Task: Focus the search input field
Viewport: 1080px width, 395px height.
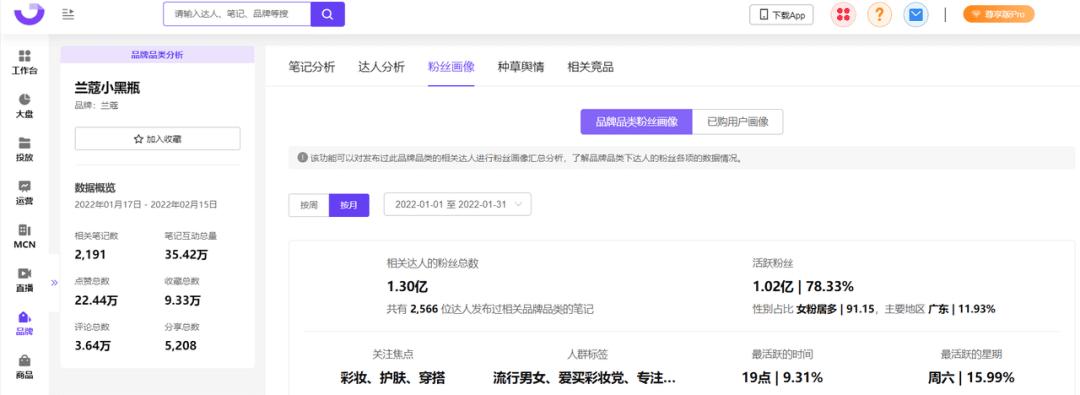Action: [x=238, y=14]
